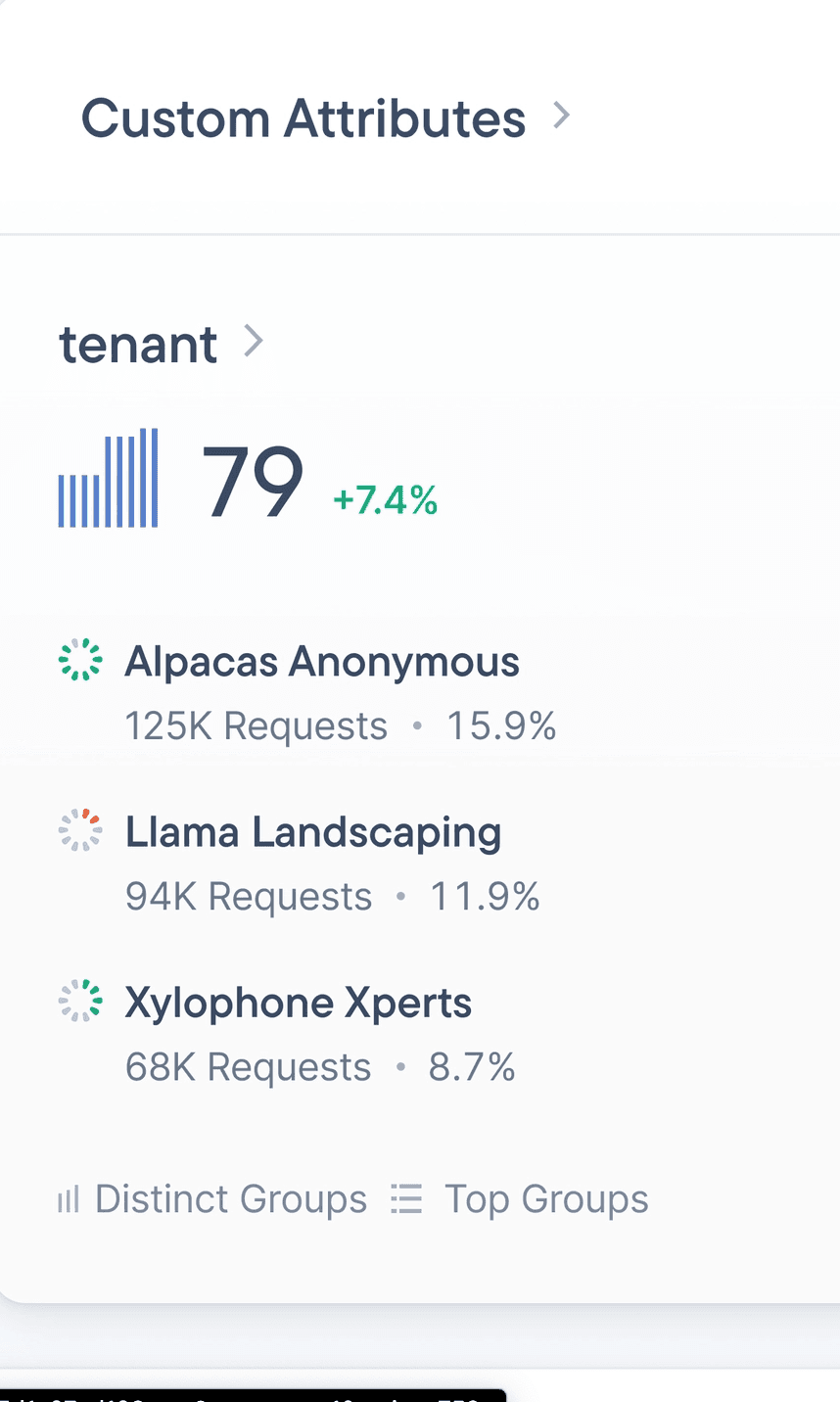Image resolution: width=840 pixels, height=1402 pixels.
Task: Click the +7.4% change indicator
Action: pyautogui.click(x=386, y=500)
